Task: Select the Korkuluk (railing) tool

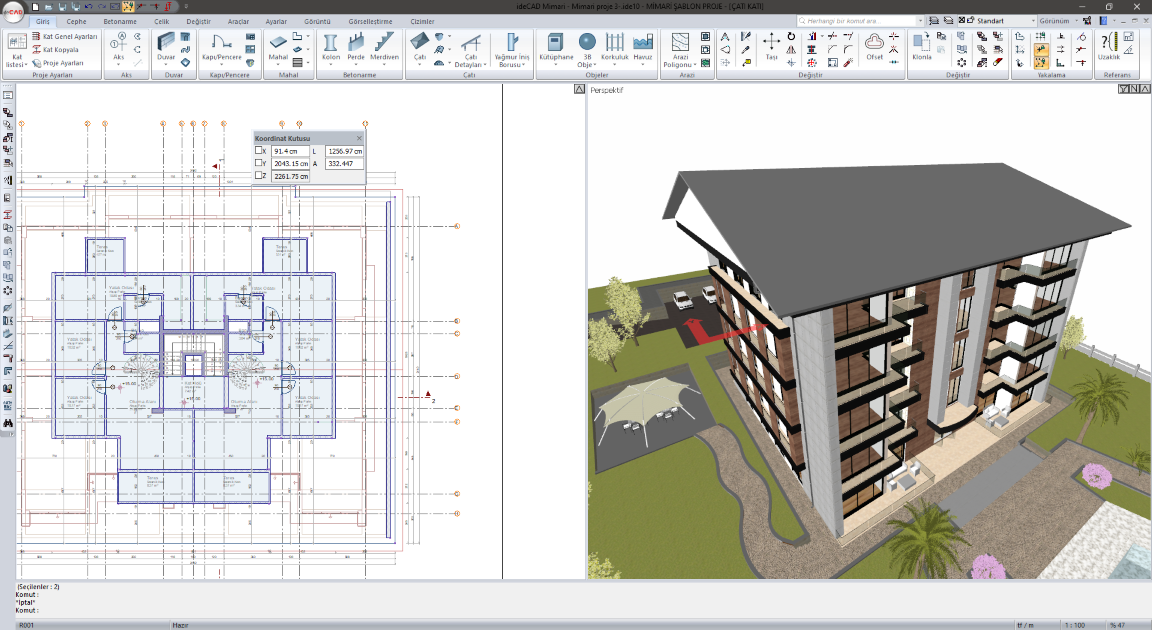Action: pyautogui.click(x=614, y=44)
